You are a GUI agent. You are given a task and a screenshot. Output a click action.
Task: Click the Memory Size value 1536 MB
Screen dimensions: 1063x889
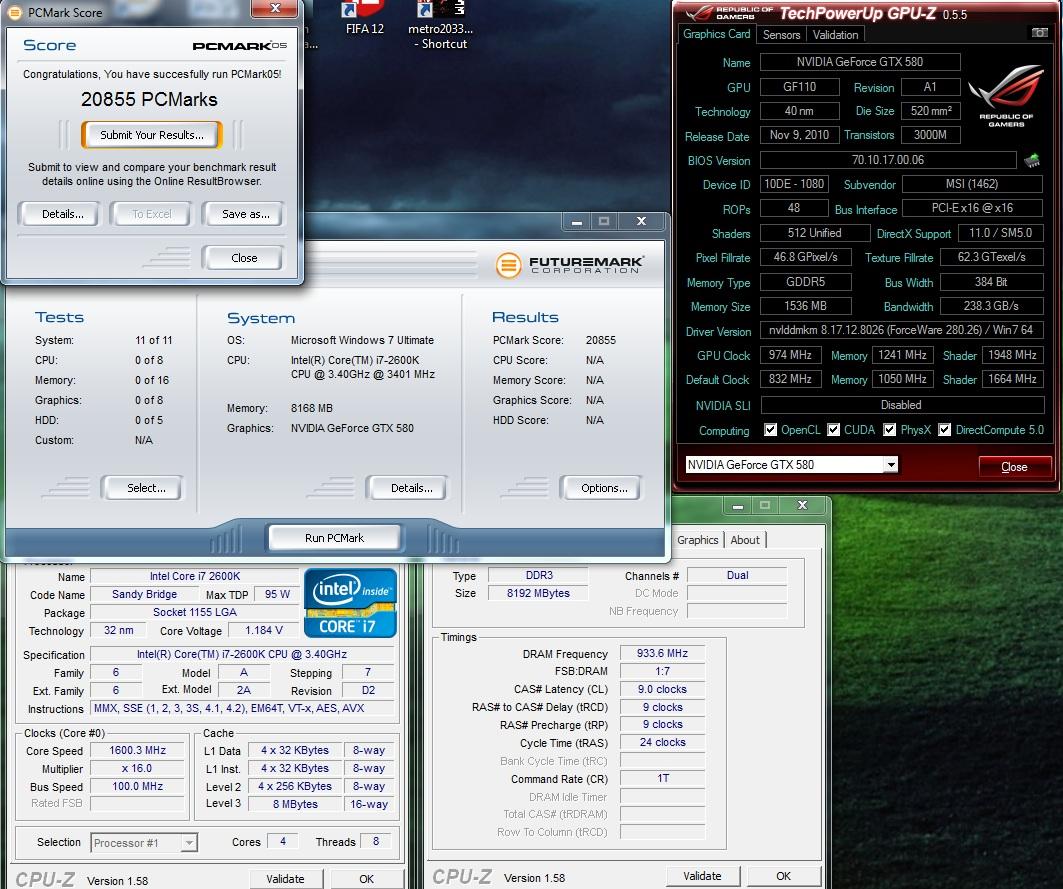pyautogui.click(x=805, y=306)
